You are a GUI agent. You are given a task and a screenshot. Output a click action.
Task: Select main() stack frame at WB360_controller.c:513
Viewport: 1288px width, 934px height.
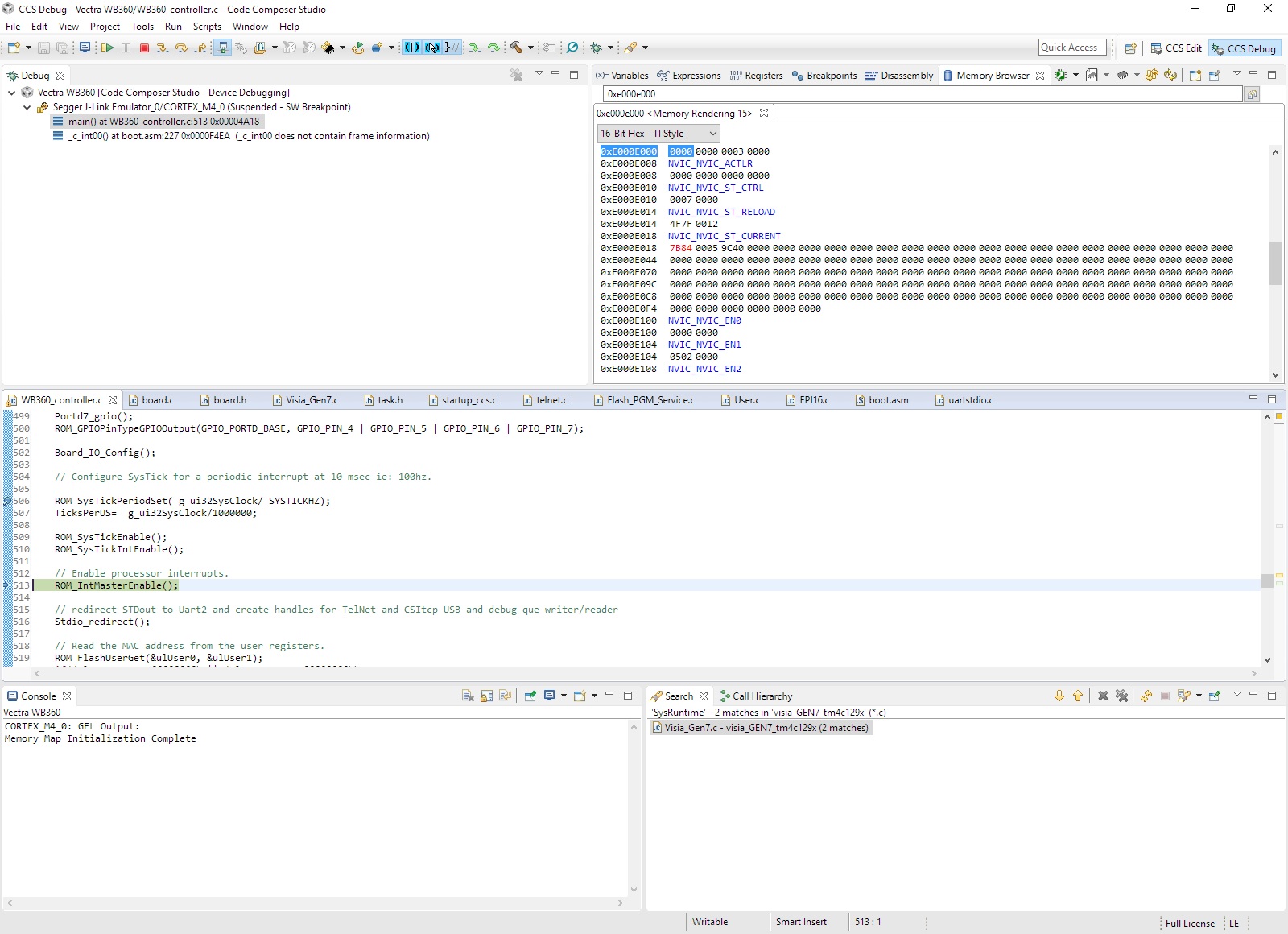(157, 122)
